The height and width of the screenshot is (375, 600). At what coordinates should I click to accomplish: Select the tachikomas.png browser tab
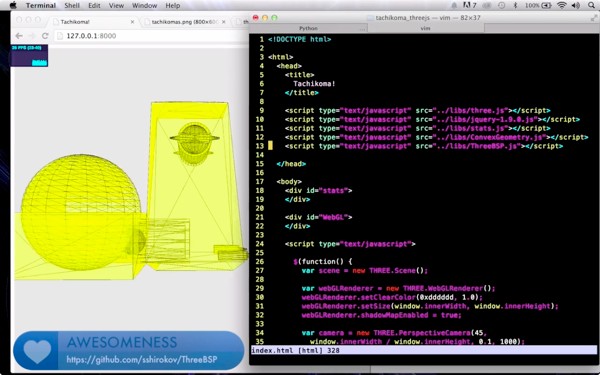(184, 22)
